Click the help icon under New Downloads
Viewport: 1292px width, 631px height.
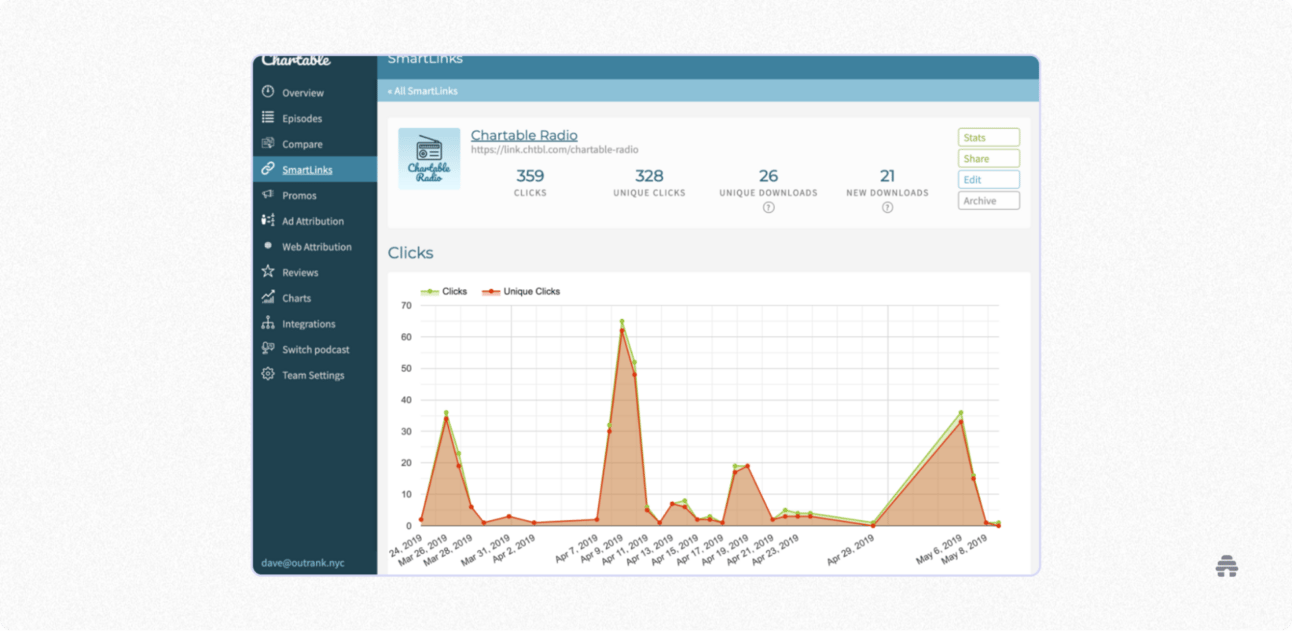(887, 208)
